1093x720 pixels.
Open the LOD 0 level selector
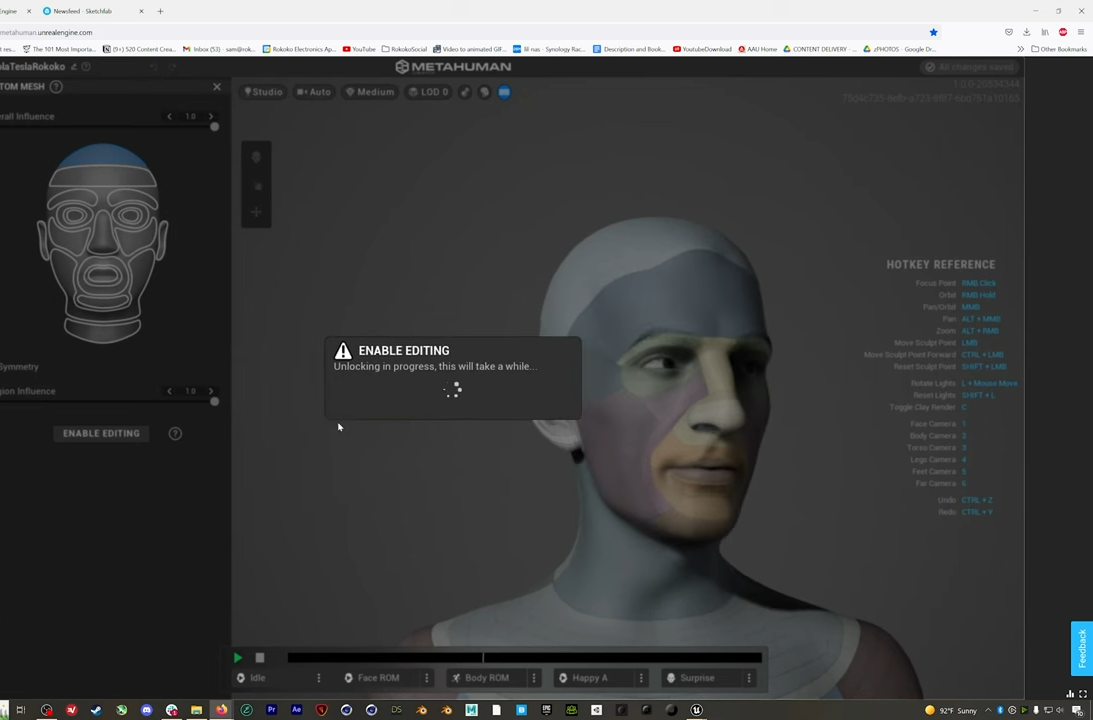pyautogui.click(x=428, y=92)
